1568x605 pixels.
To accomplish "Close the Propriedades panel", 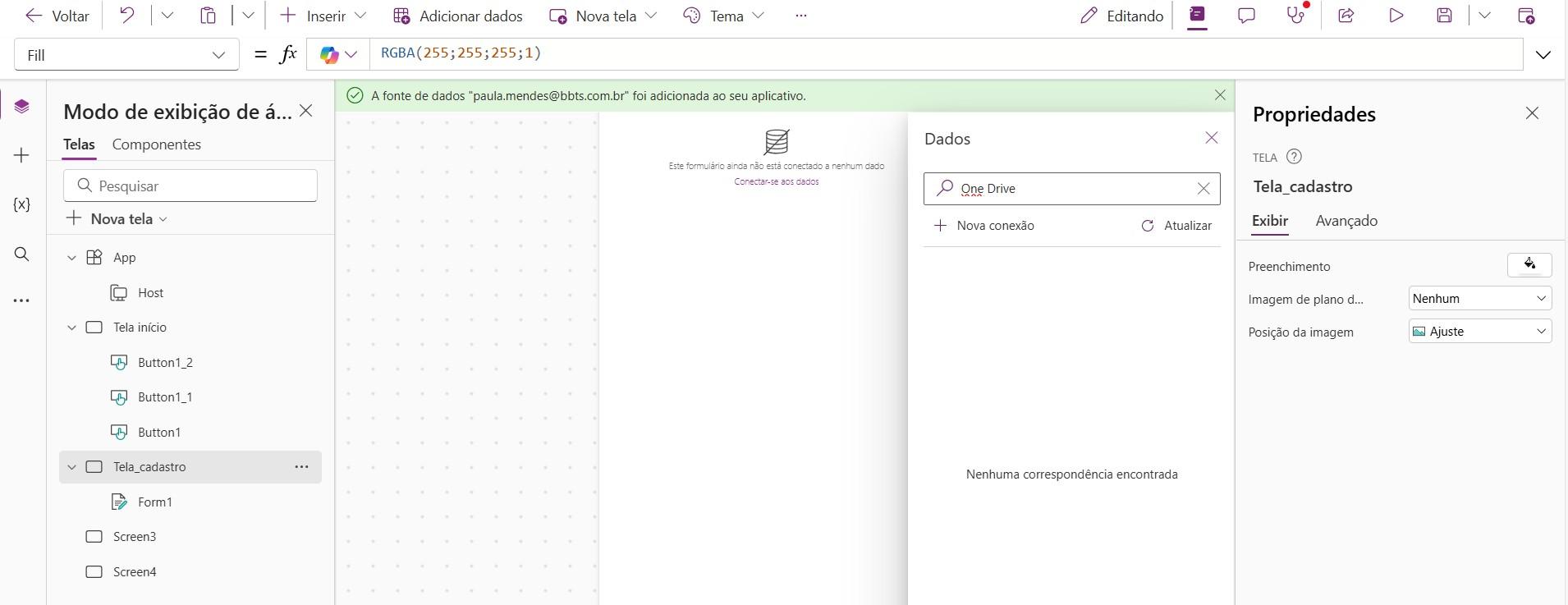I will pos(1532,113).
